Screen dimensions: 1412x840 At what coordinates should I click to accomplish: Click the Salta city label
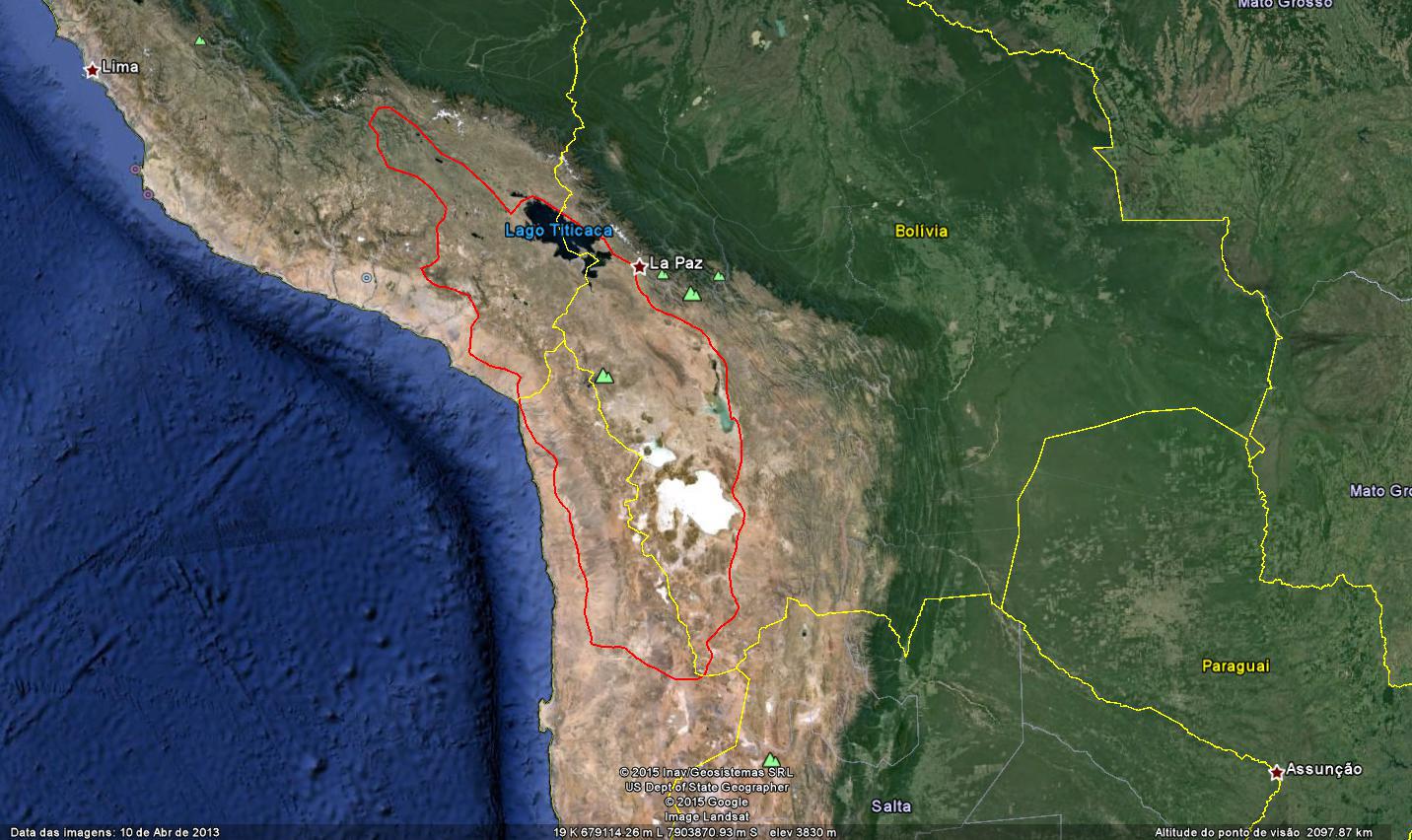891,806
